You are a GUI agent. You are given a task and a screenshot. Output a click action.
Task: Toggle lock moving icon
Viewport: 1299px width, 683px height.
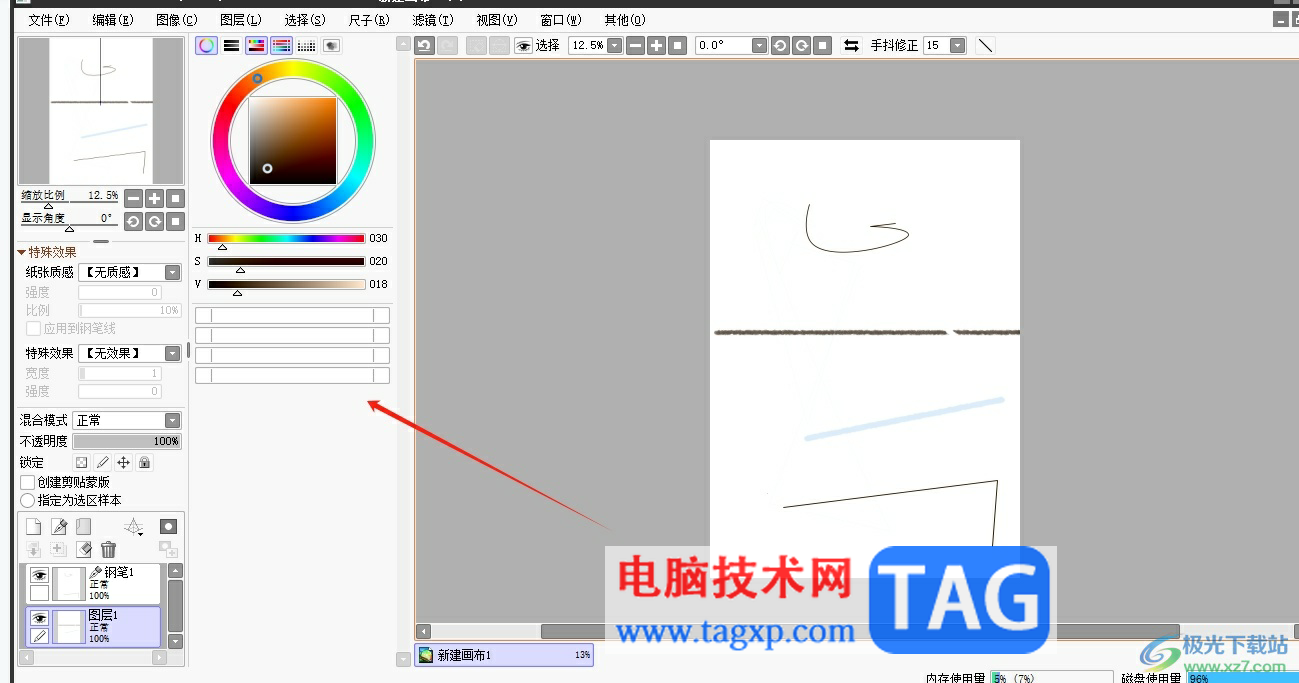coord(123,463)
